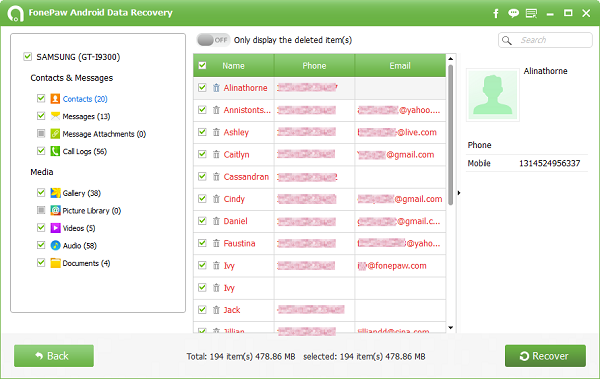Image resolution: width=600 pixels, height=379 pixels.
Task: Open the FonePaw Facebook page icon
Action: pyautogui.click(x=496, y=13)
